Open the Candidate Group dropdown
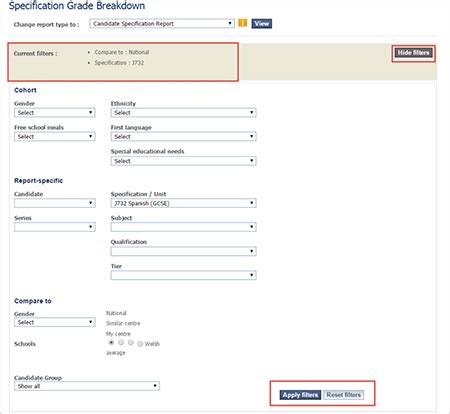Viewport: 450px width, 414px height. (87, 386)
